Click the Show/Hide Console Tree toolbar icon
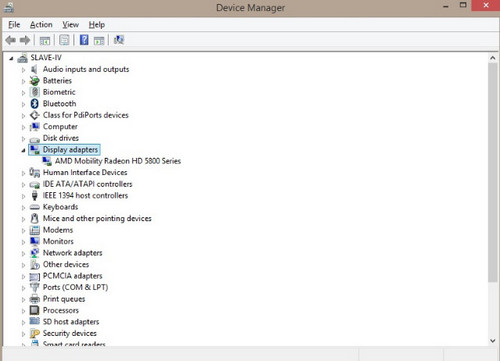 coord(45,41)
